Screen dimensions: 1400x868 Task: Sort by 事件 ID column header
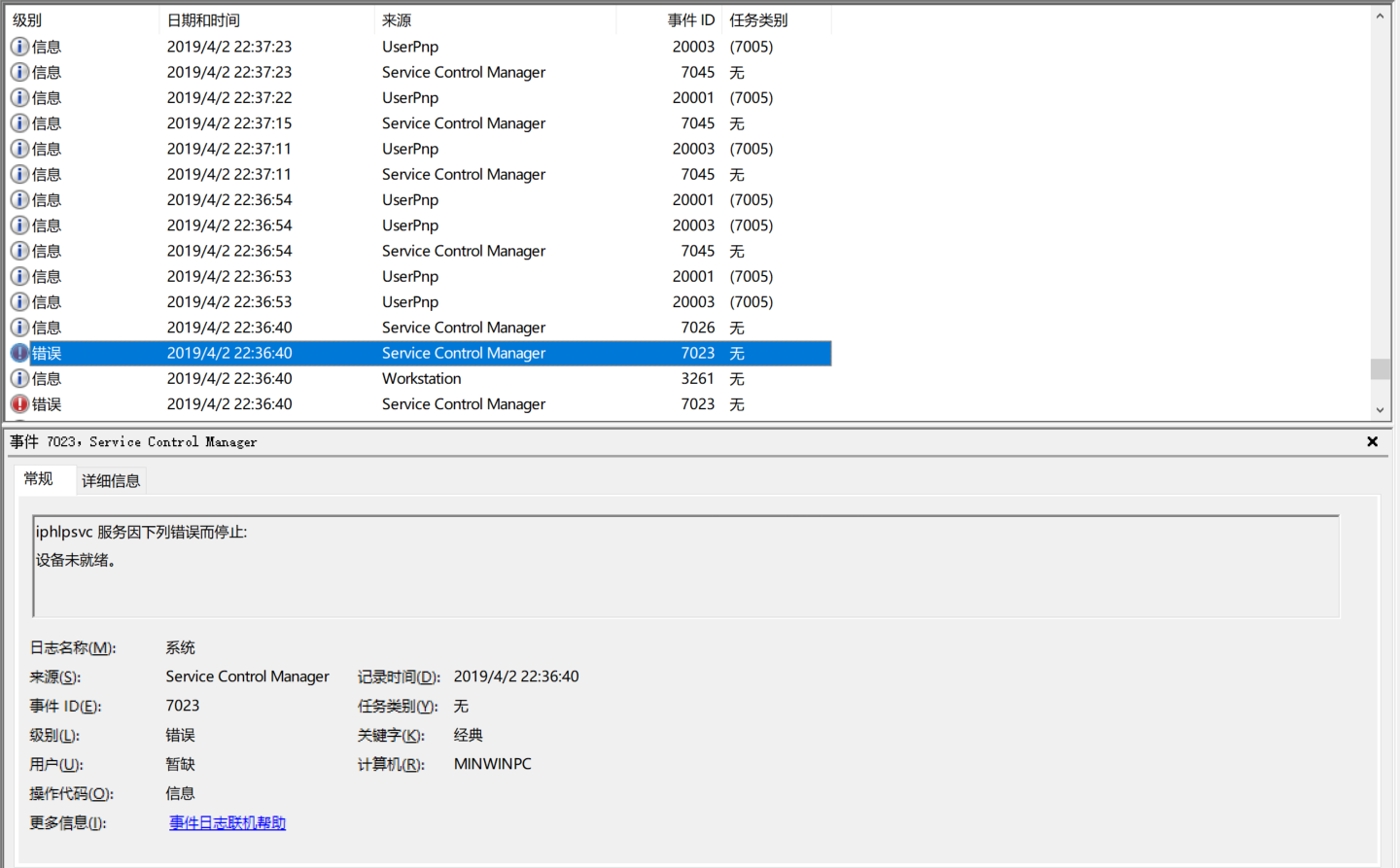click(690, 20)
